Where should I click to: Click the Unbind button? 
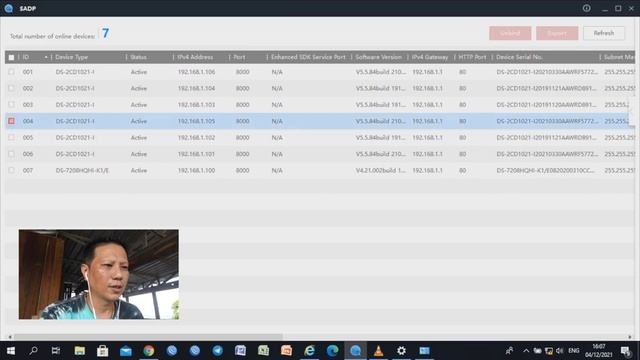click(x=510, y=33)
